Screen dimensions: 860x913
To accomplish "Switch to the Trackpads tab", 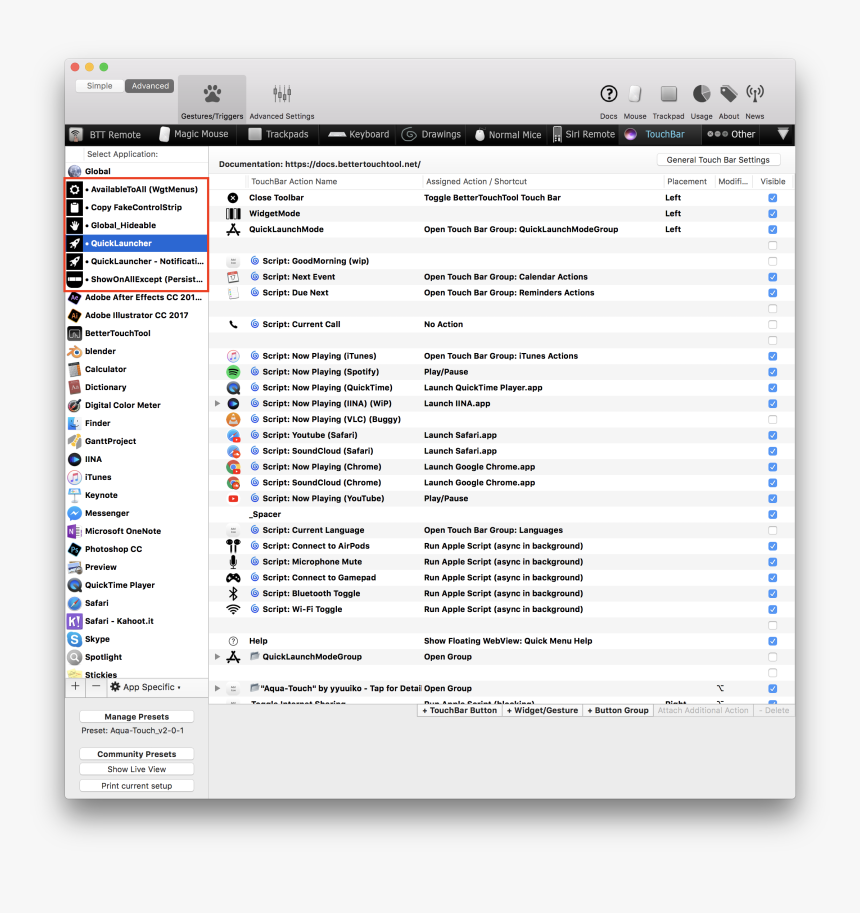I will tap(278, 135).
